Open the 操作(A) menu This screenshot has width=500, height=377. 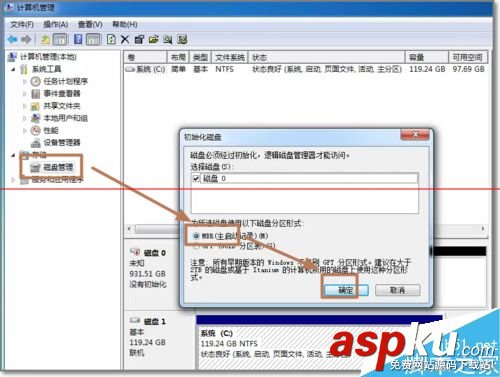pyautogui.click(x=56, y=24)
